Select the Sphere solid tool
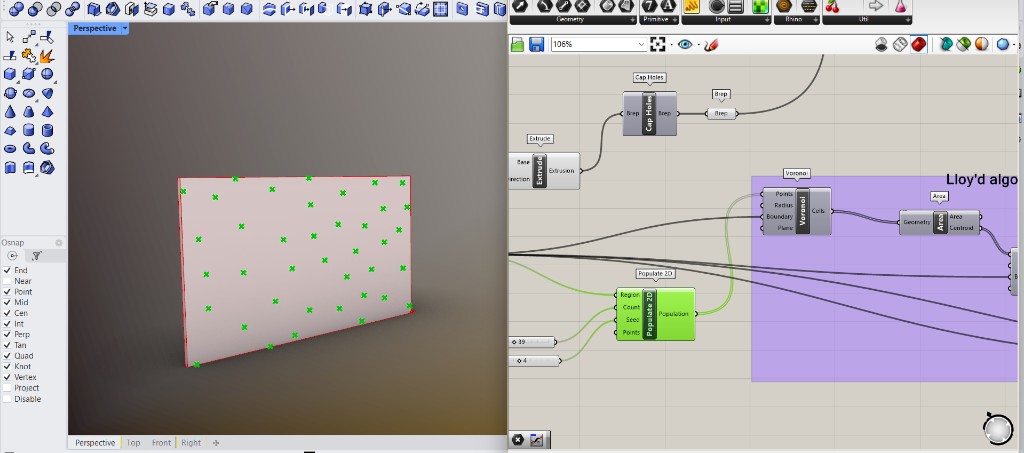This screenshot has width=1024, height=453. point(47,74)
